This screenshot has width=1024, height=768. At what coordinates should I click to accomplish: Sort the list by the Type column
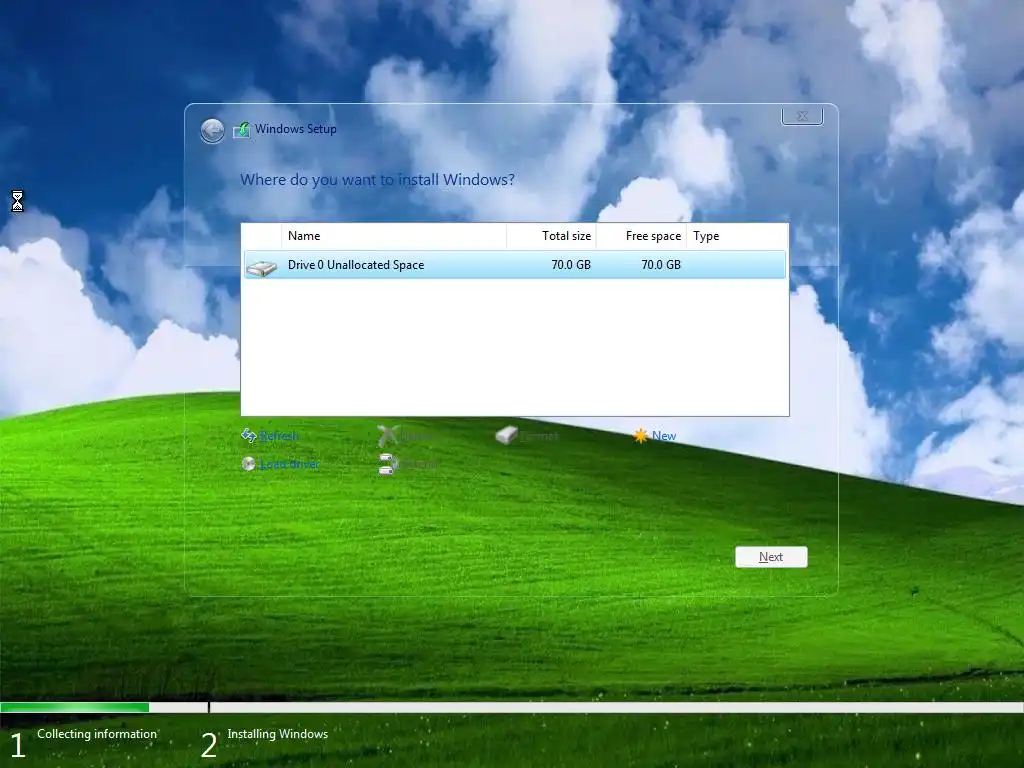(737, 236)
